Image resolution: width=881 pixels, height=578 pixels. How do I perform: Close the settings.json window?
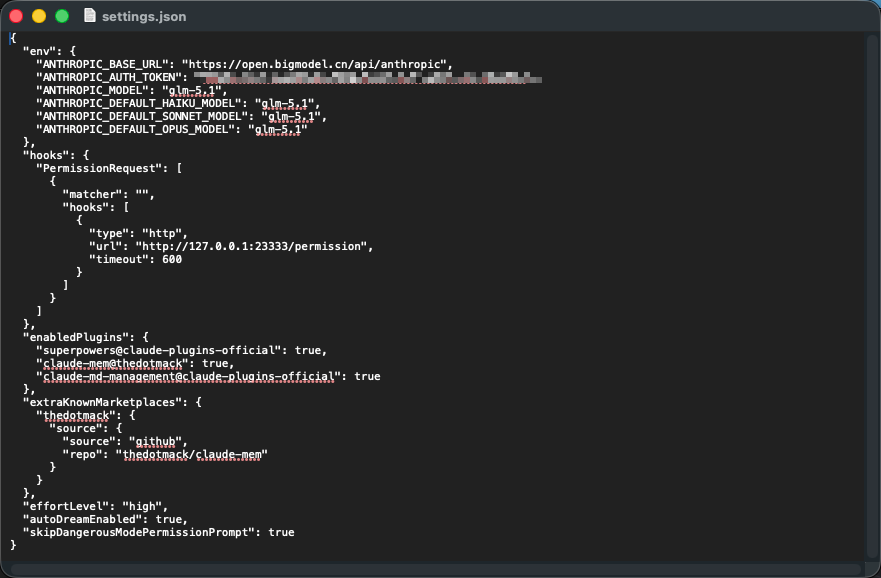pos(17,16)
